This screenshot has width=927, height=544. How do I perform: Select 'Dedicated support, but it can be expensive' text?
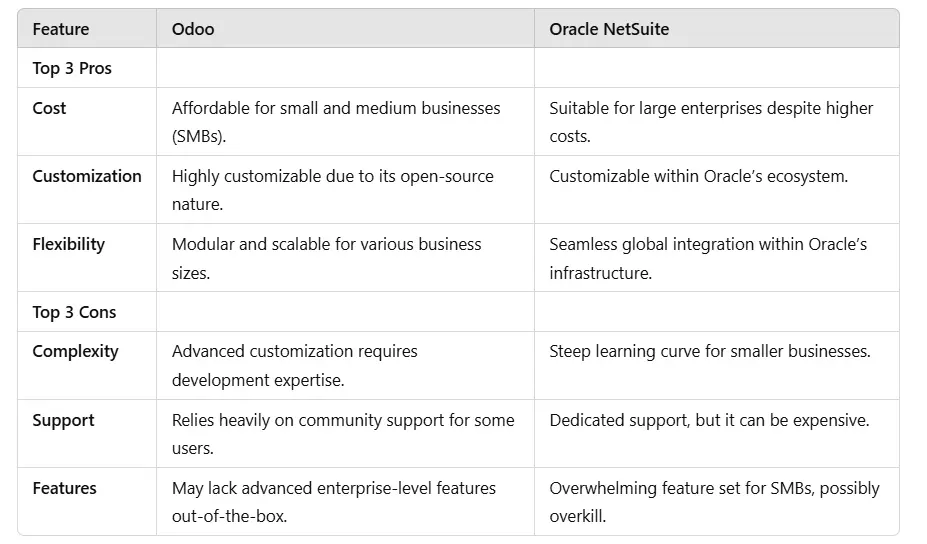click(709, 420)
